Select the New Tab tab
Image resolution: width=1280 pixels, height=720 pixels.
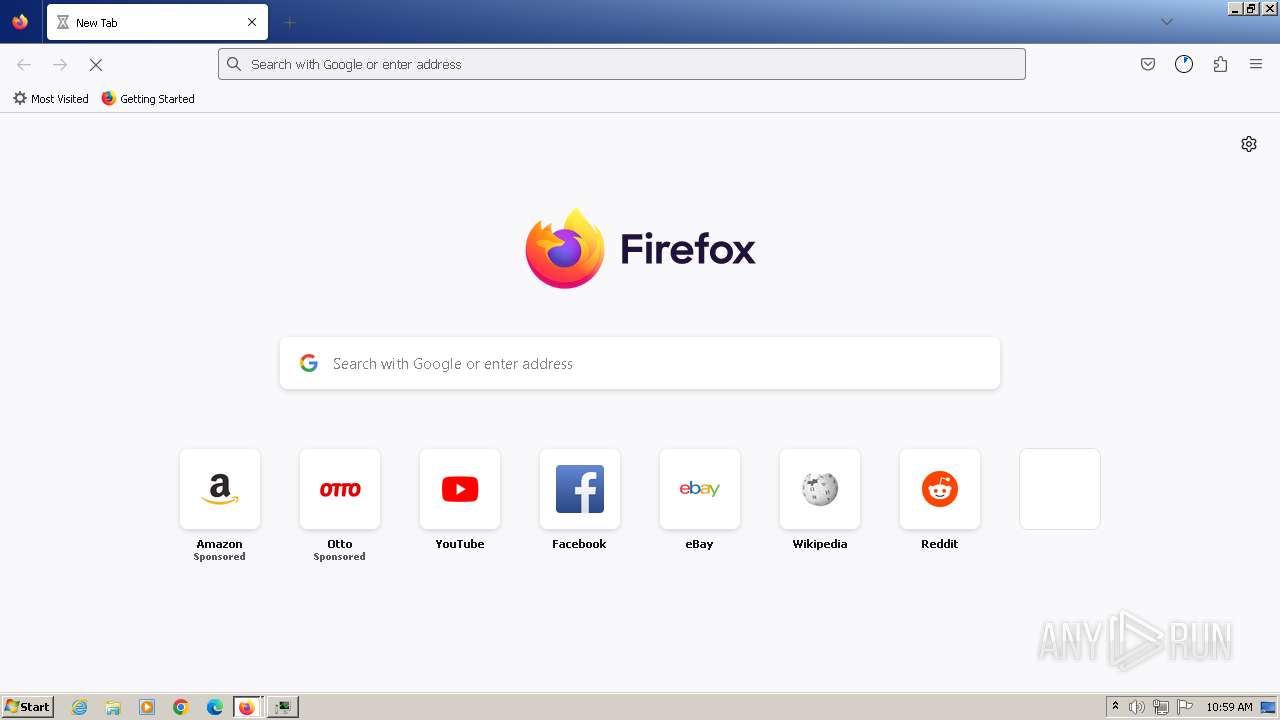coord(157,22)
